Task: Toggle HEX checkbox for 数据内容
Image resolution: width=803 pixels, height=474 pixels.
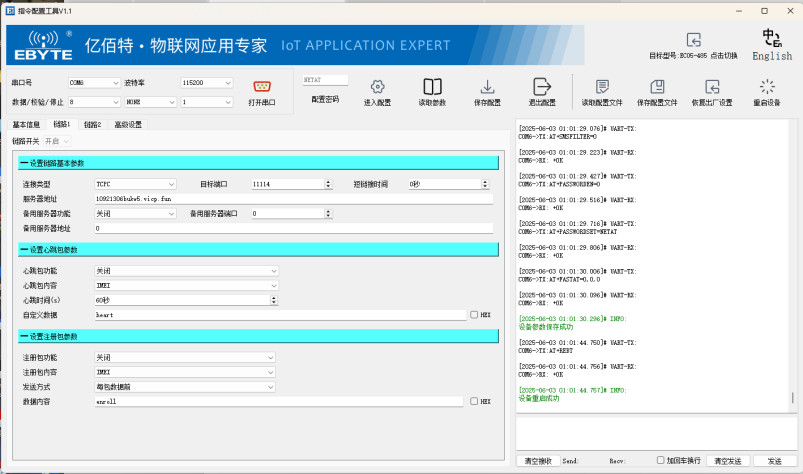Action: click(x=474, y=401)
